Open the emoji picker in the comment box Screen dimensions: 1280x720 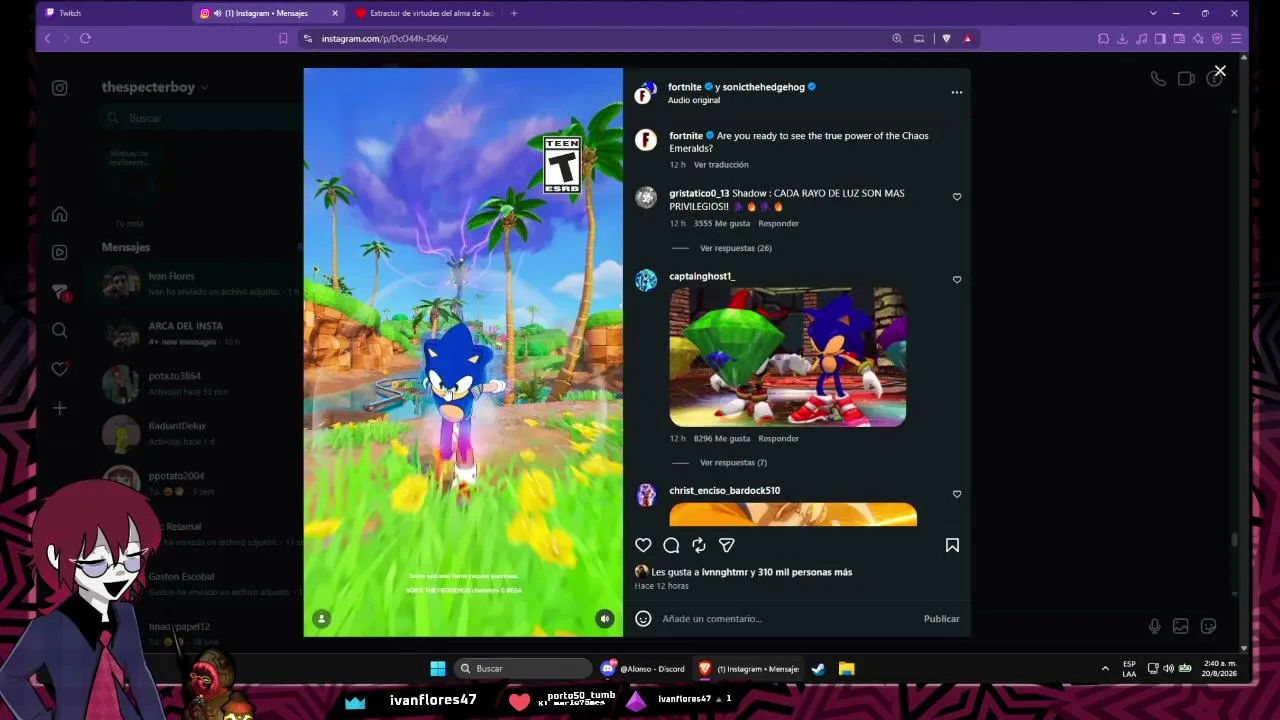tap(643, 619)
